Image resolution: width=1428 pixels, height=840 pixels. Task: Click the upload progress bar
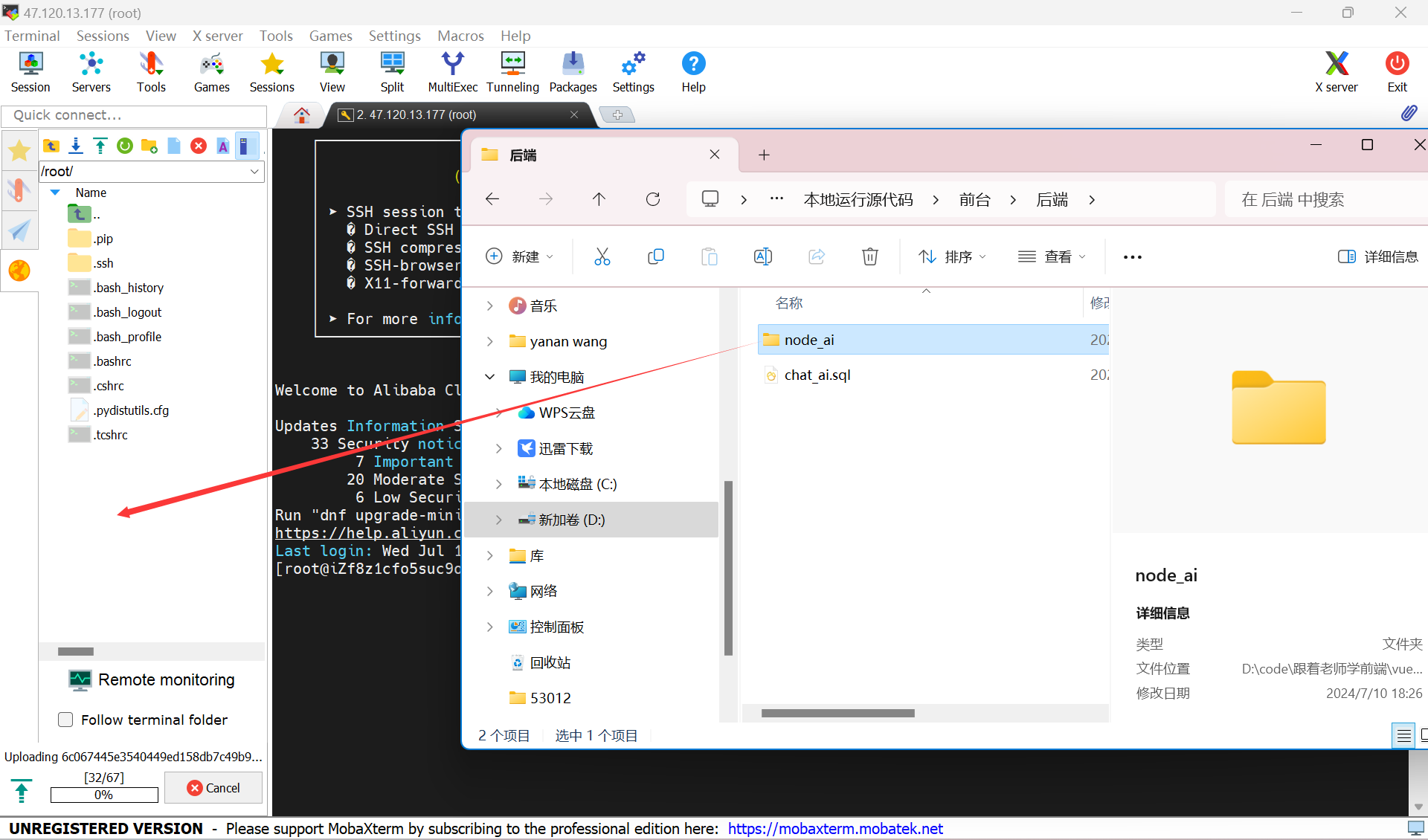click(104, 795)
